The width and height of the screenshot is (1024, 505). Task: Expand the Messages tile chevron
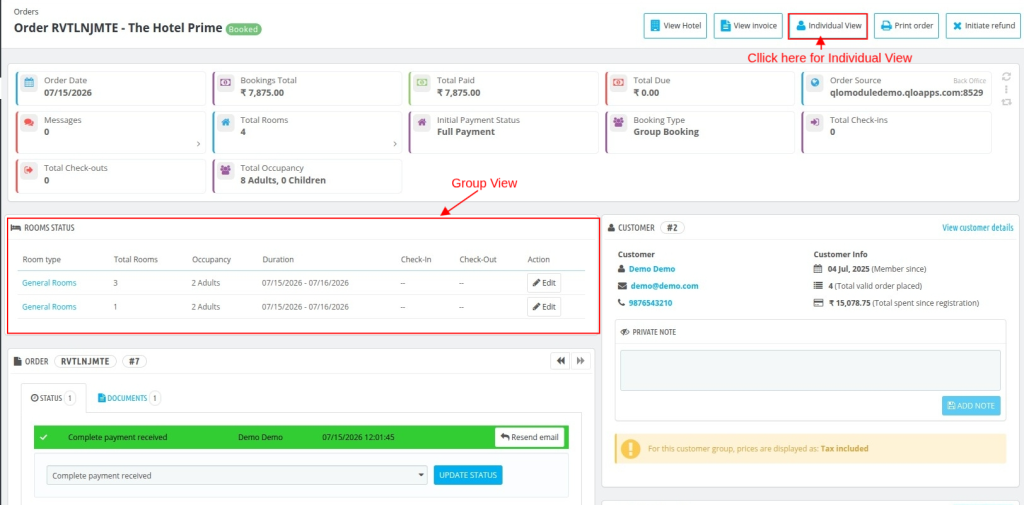click(199, 144)
